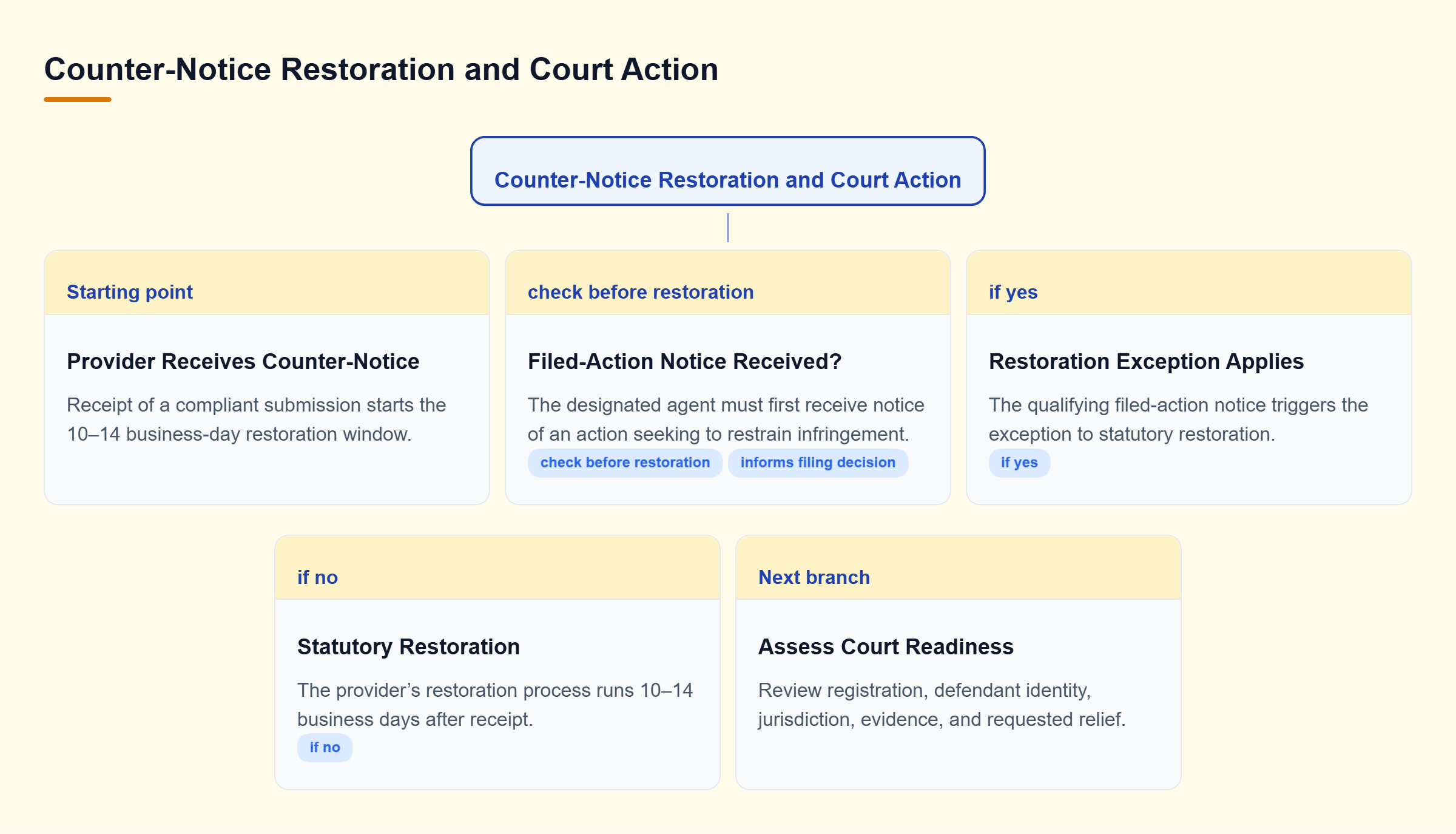Open the 'Provider Receives Counter-Notice' card title
Image resolution: width=1456 pixels, height=834 pixels.
[x=243, y=361]
